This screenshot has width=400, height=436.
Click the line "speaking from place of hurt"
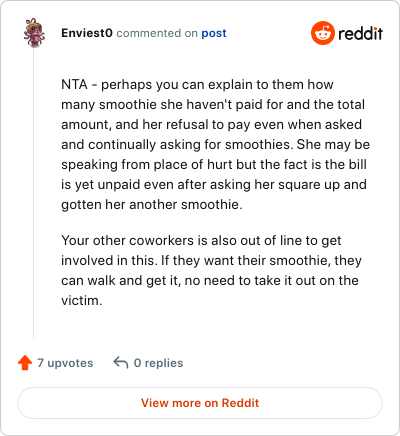[214, 164]
